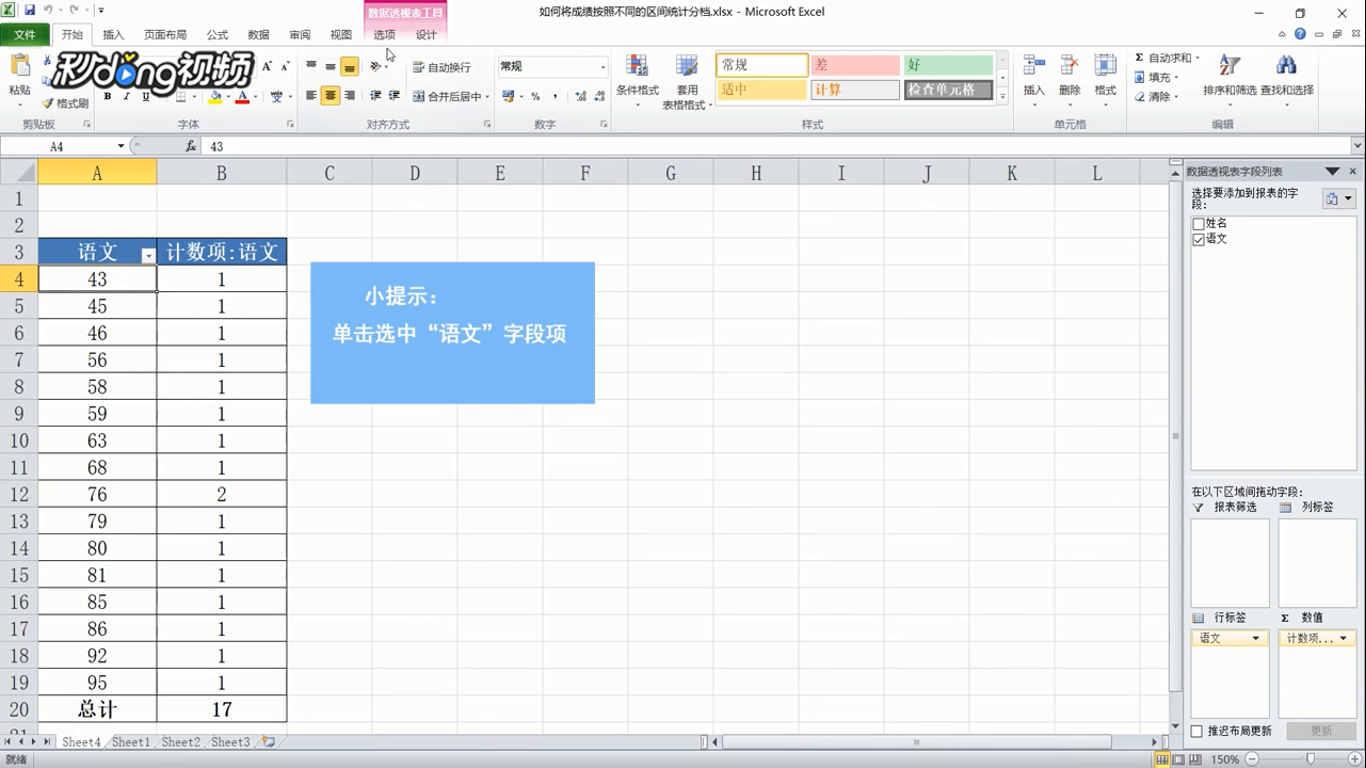Click the formula bar input showing 43

[775, 146]
